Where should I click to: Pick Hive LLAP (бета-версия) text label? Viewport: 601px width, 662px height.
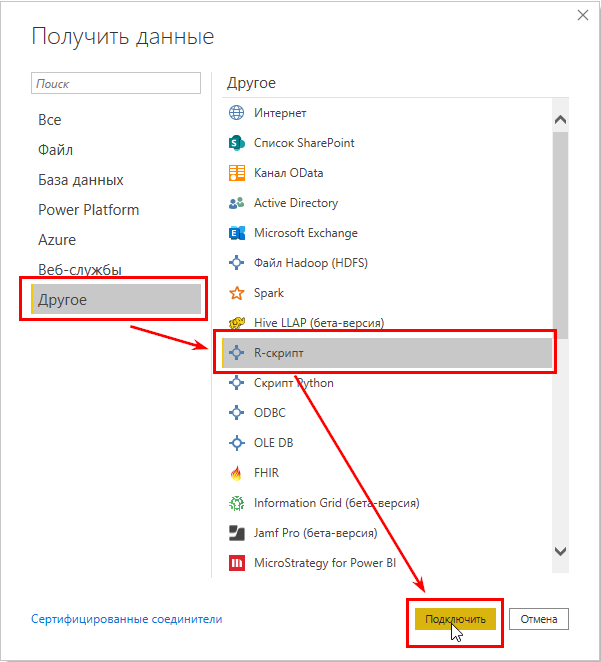[319, 323]
